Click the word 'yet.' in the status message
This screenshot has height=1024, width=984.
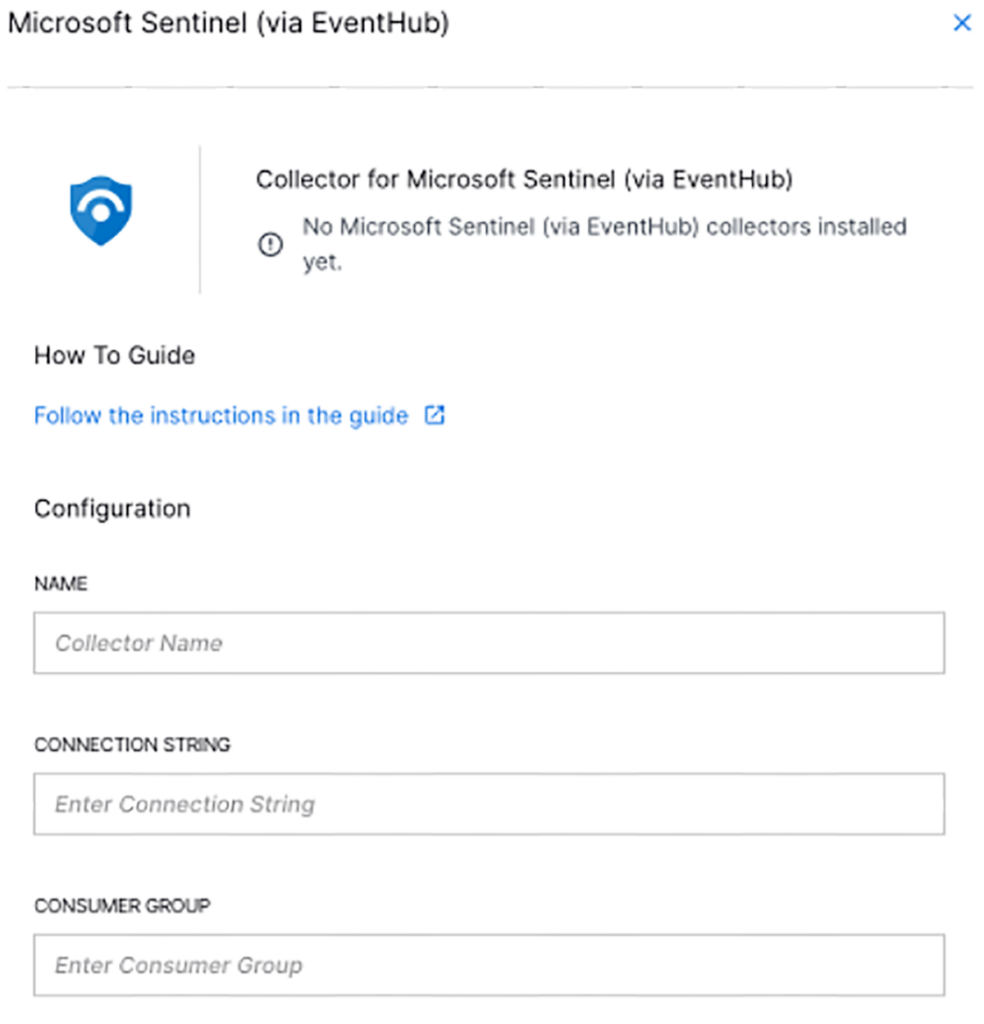(323, 265)
